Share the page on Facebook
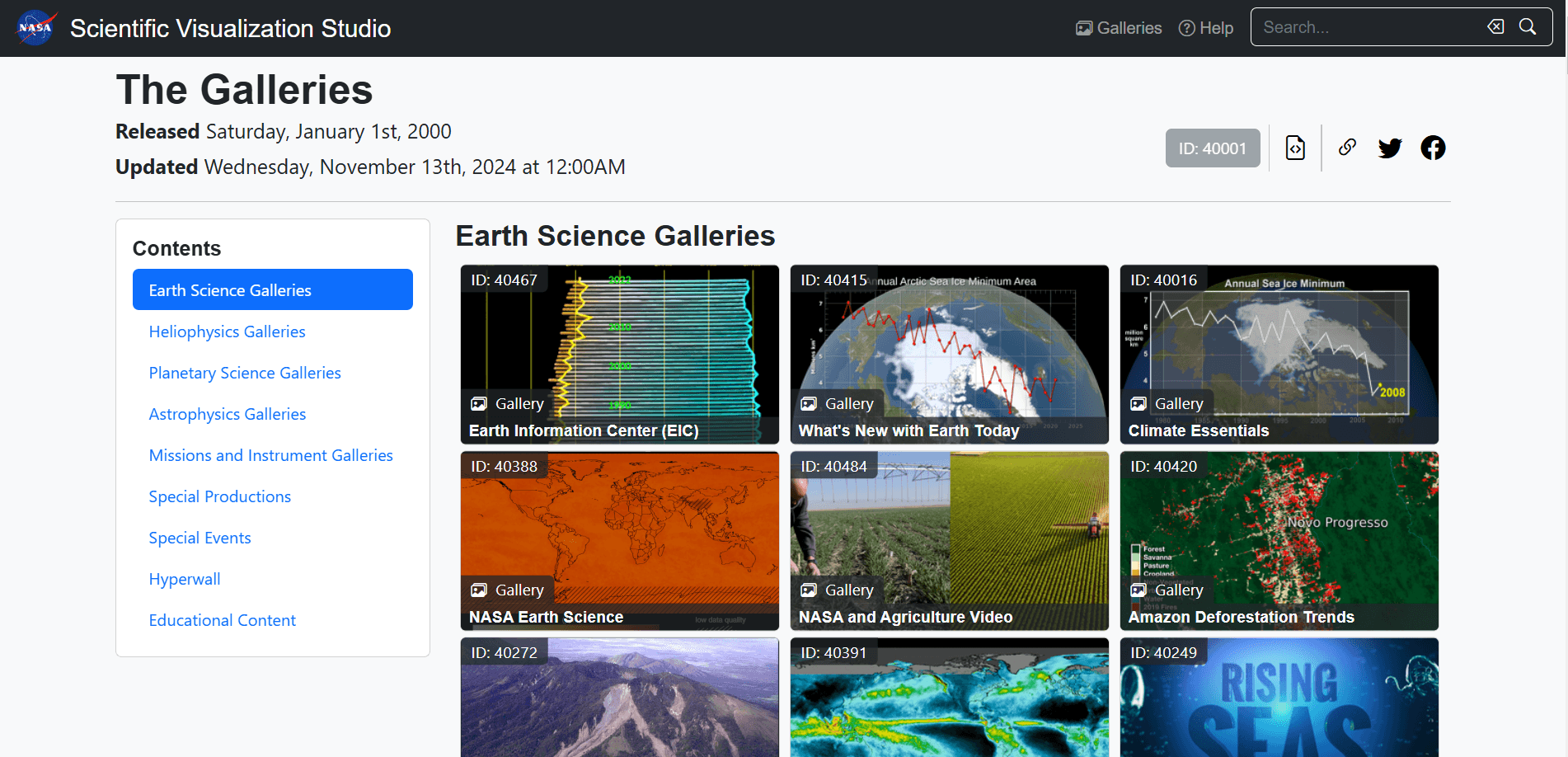Image resolution: width=1568 pixels, height=757 pixels. 1433,148
